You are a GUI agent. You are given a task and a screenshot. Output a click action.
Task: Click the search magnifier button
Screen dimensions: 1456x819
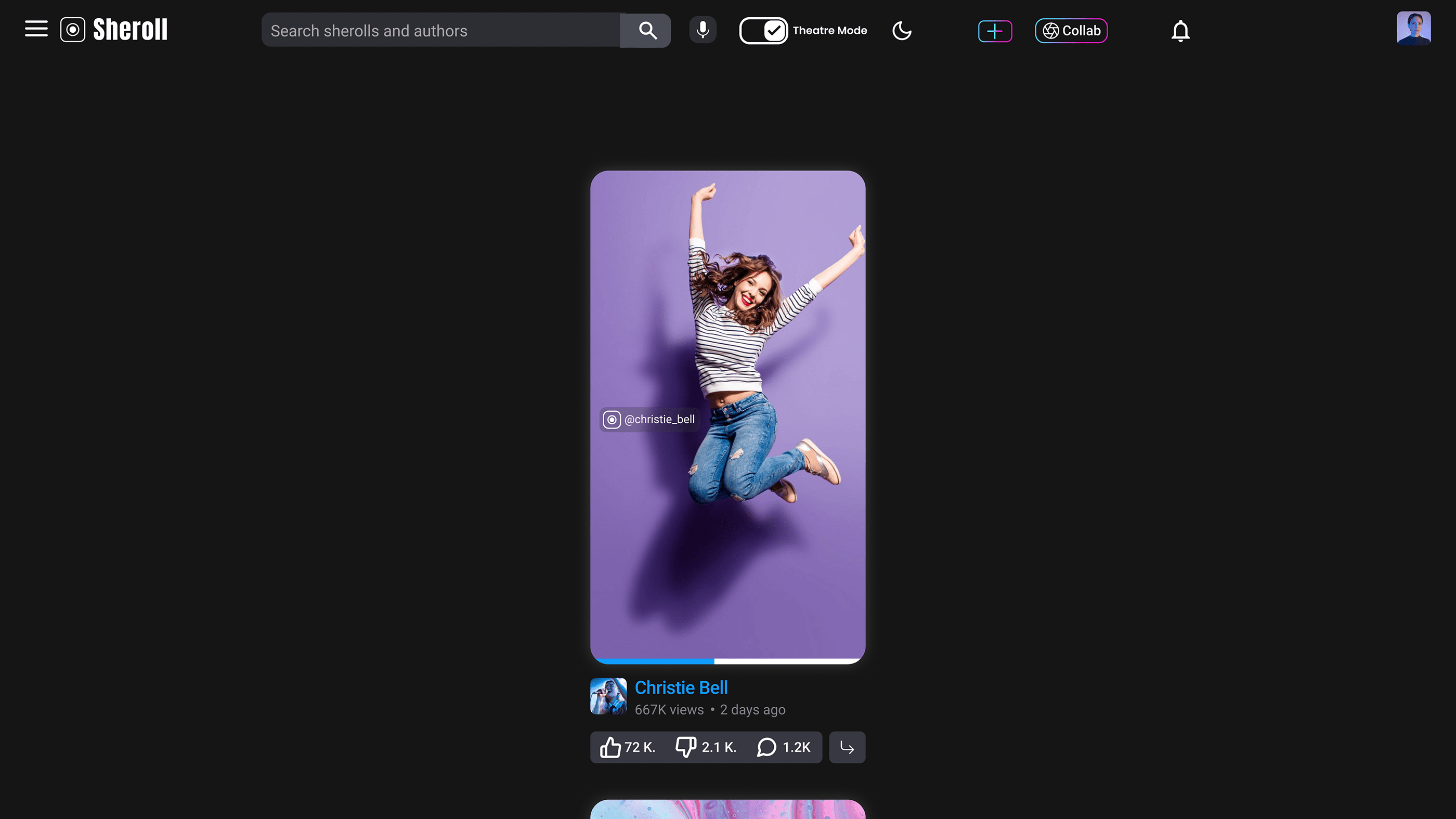click(647, 31)
